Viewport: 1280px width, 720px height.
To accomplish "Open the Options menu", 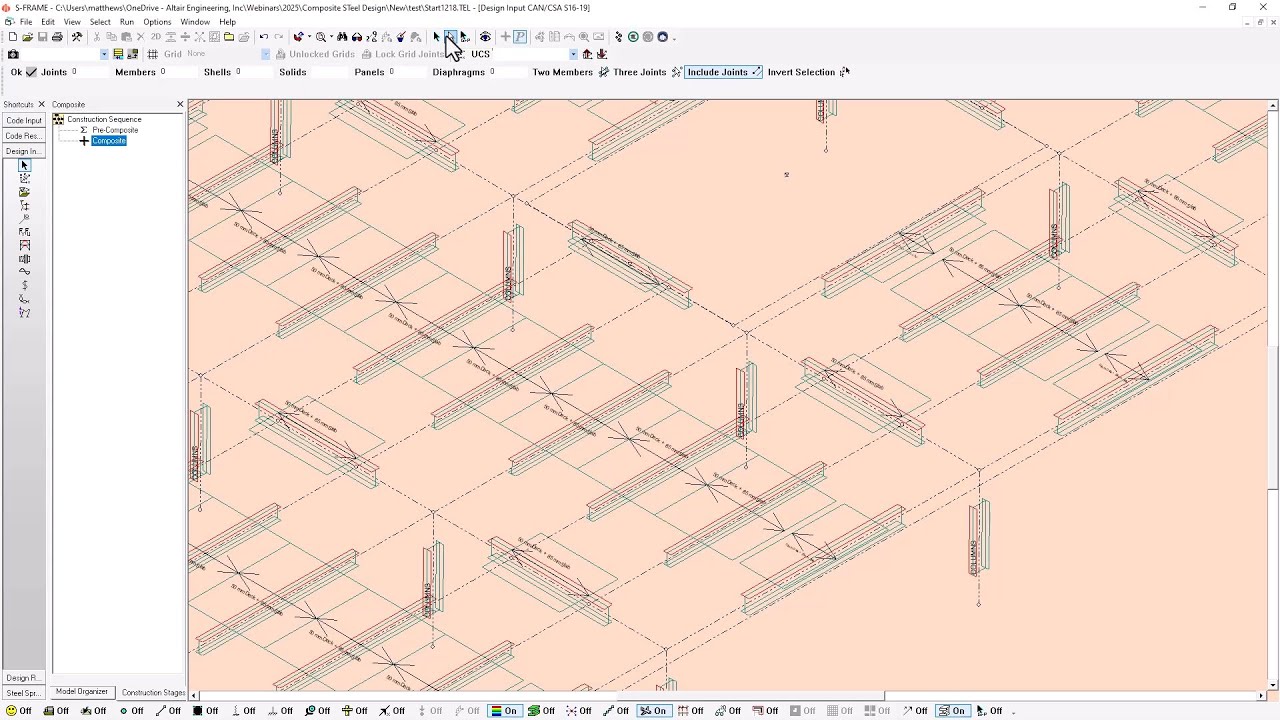I will point(157,22).
